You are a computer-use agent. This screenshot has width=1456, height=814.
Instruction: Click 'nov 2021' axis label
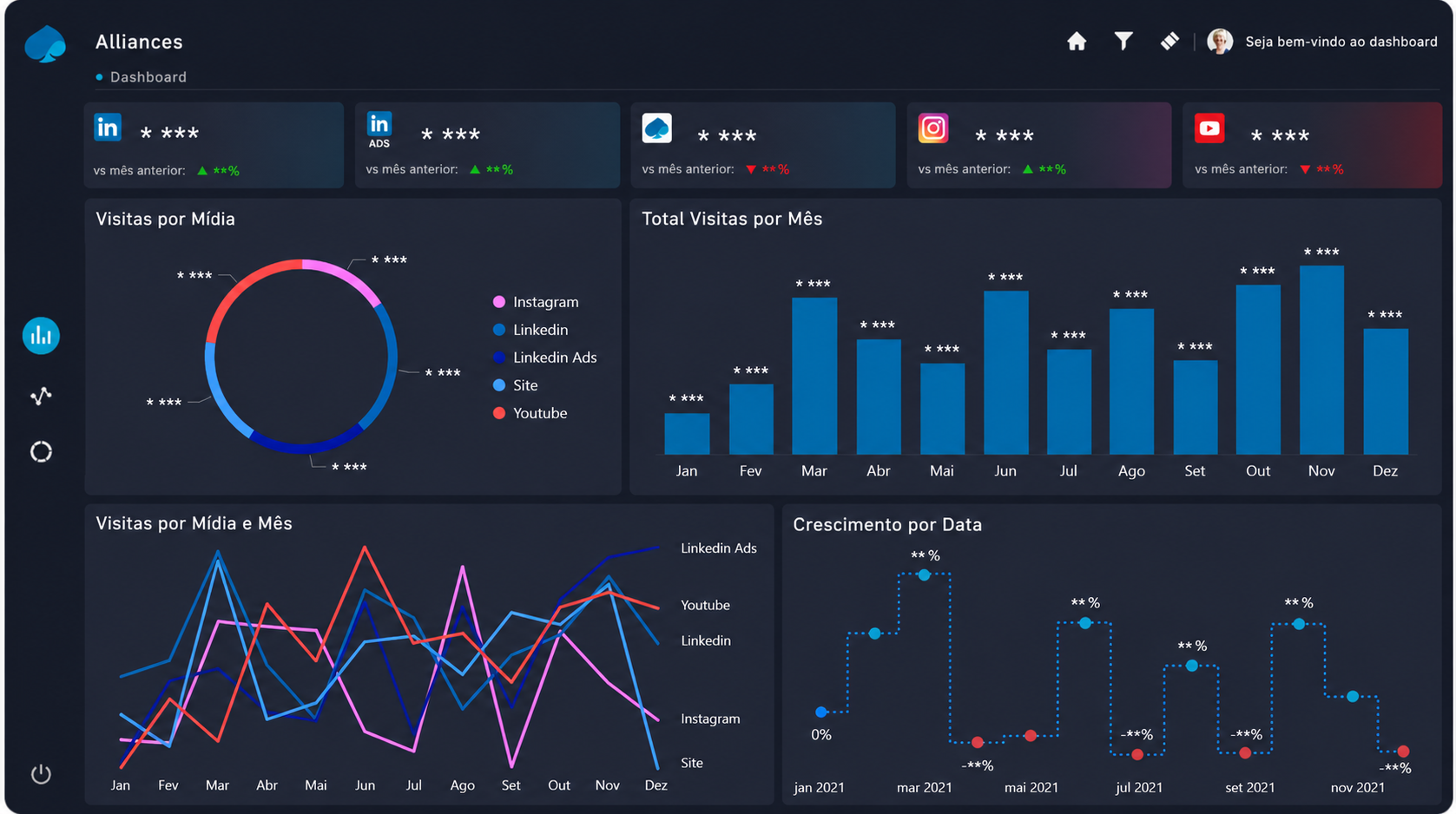(x=1358, y=788)
